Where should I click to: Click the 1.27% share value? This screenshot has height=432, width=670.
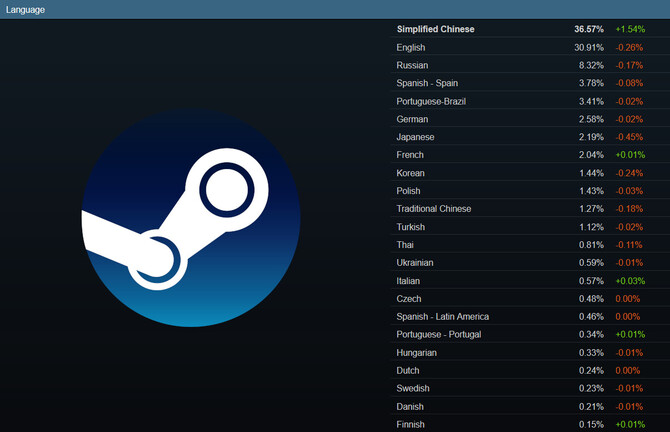click(591, 209)
